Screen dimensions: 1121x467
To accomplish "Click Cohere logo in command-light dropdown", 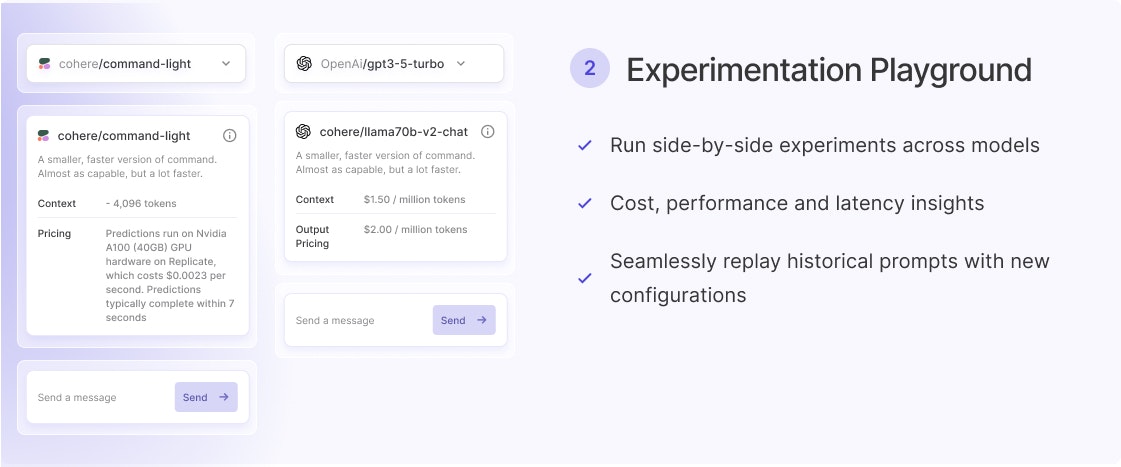I will point(44,63).
